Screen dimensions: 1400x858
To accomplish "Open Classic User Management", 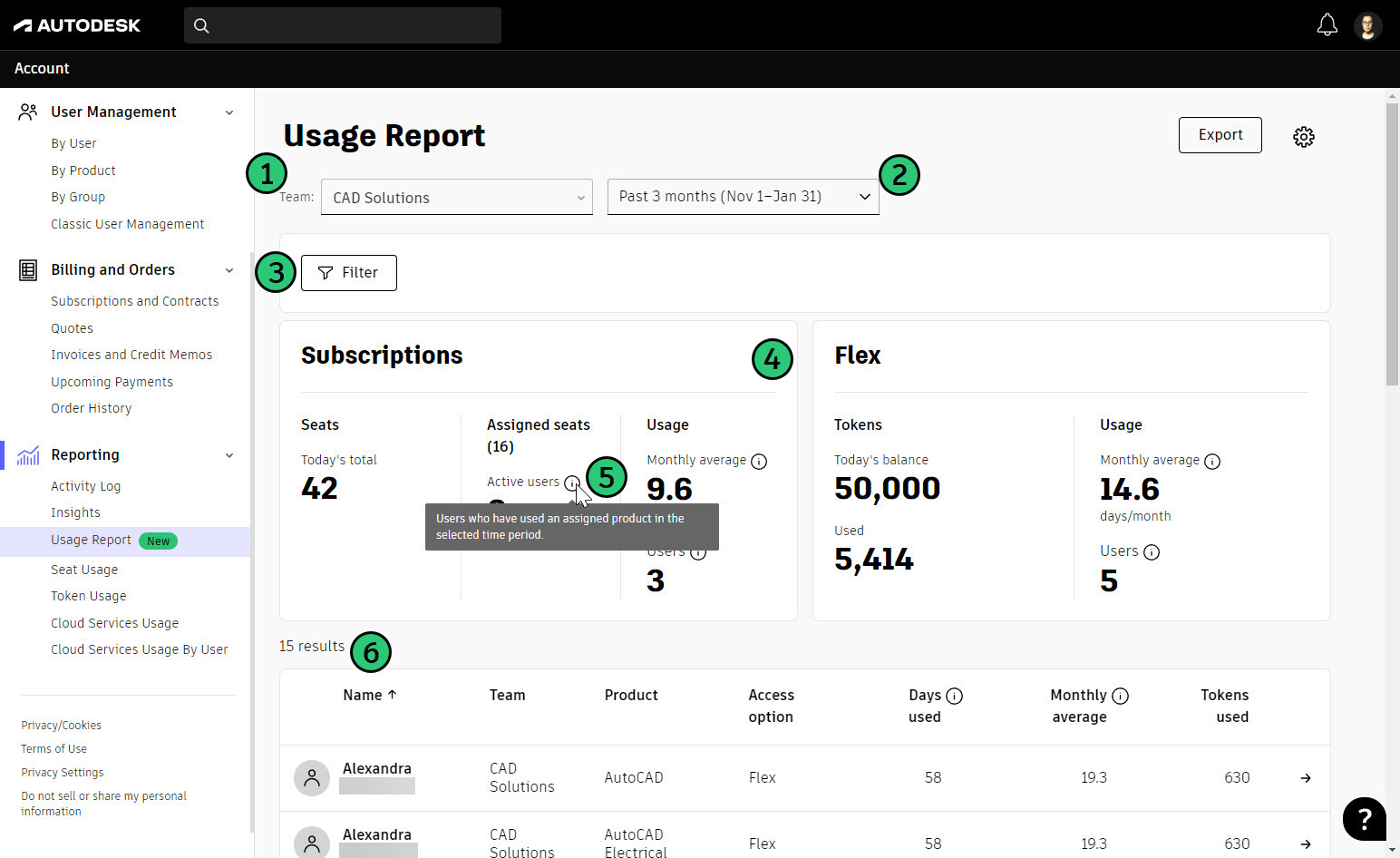I will (x=128, y=224).
